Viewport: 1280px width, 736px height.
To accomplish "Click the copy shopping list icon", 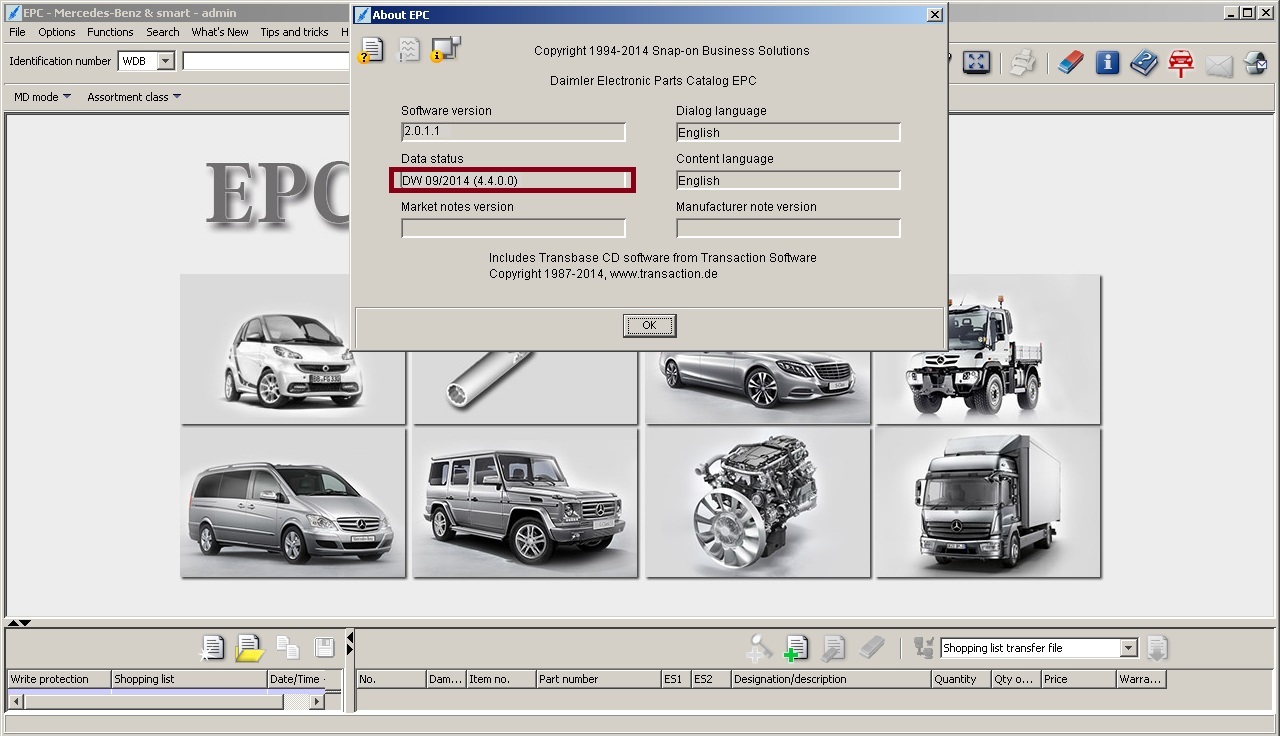I will [x=287, y=648].
